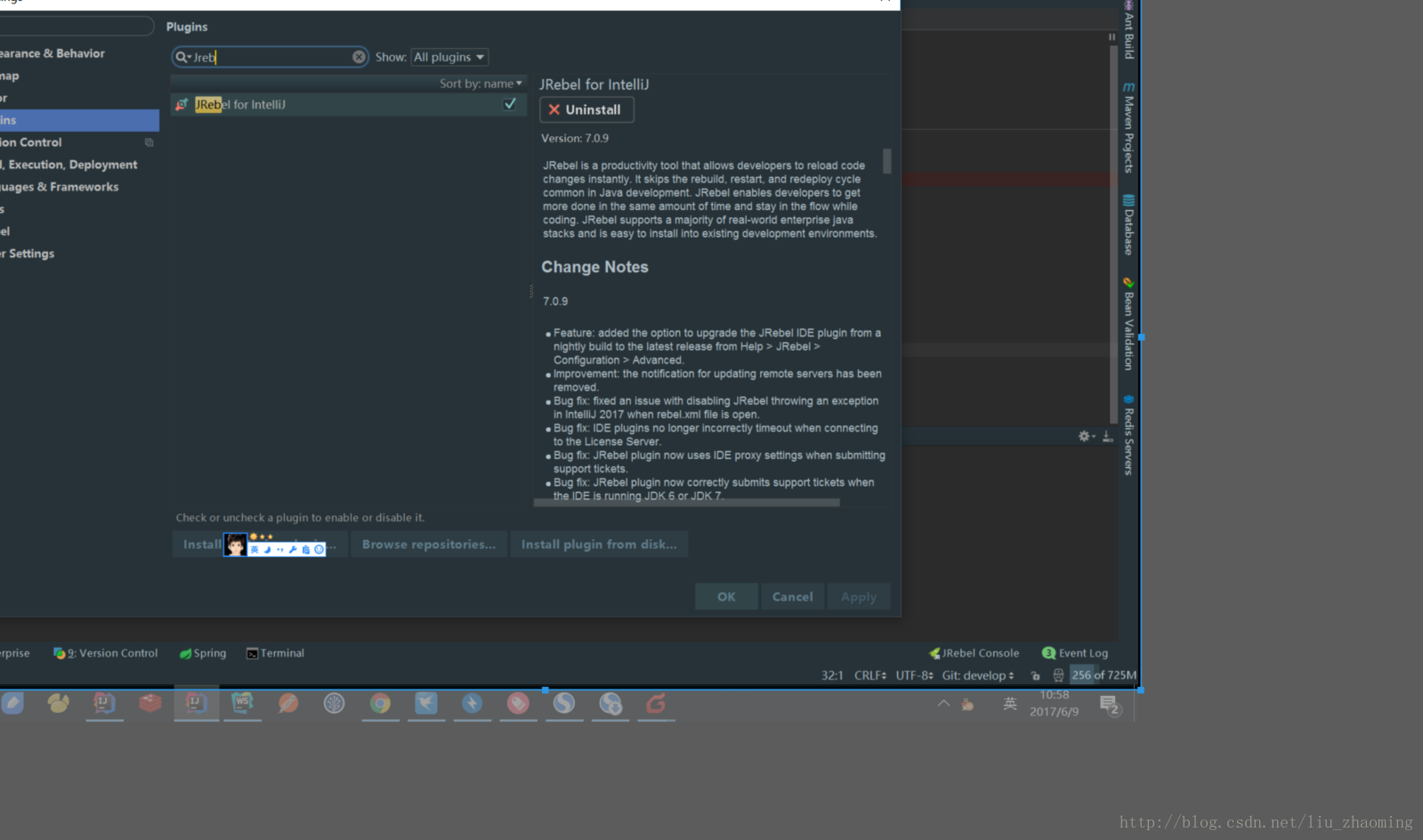Open the Terminal tool window tab
Screen dimensions: 1423x840
click(x=275, y=653)
